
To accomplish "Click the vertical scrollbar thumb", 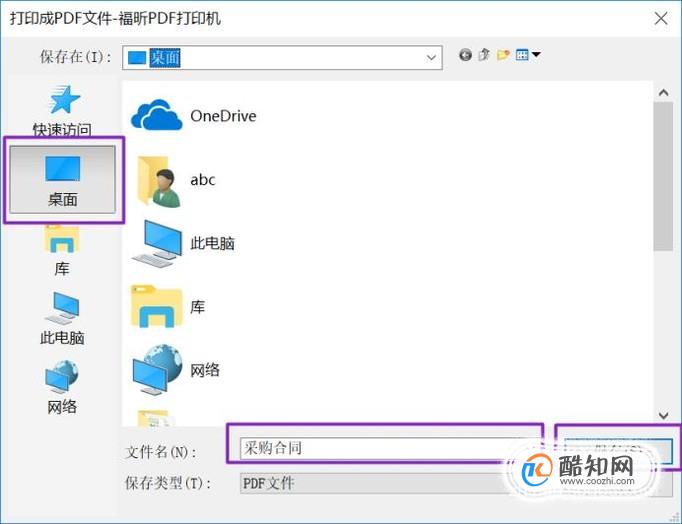I will click(663, 177).
